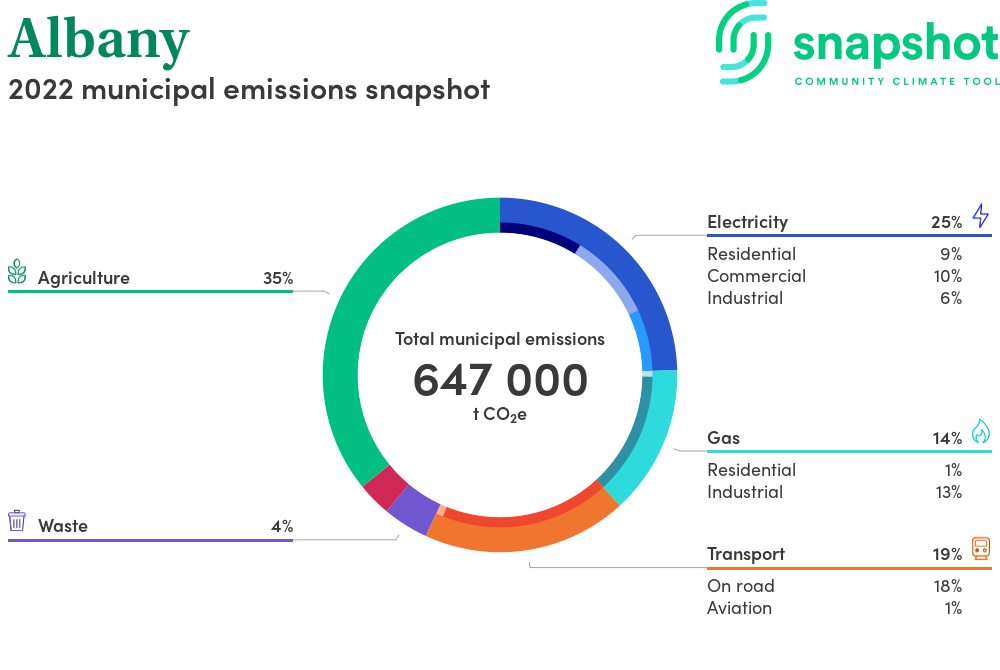The image size is (1000, 670).
Task: Click the Agriculture plant icon
Action: (x=17, y=272)
